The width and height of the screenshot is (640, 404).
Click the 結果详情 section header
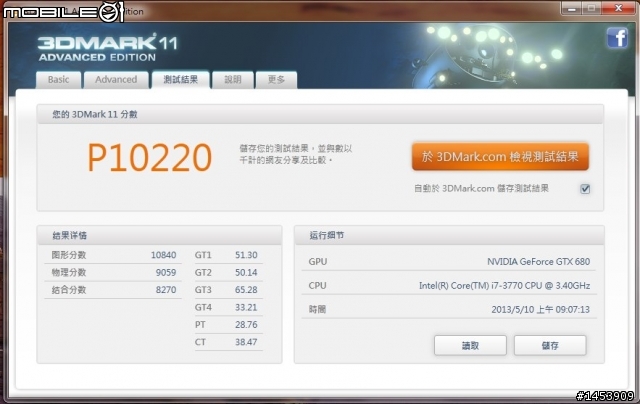click(69, 235)
